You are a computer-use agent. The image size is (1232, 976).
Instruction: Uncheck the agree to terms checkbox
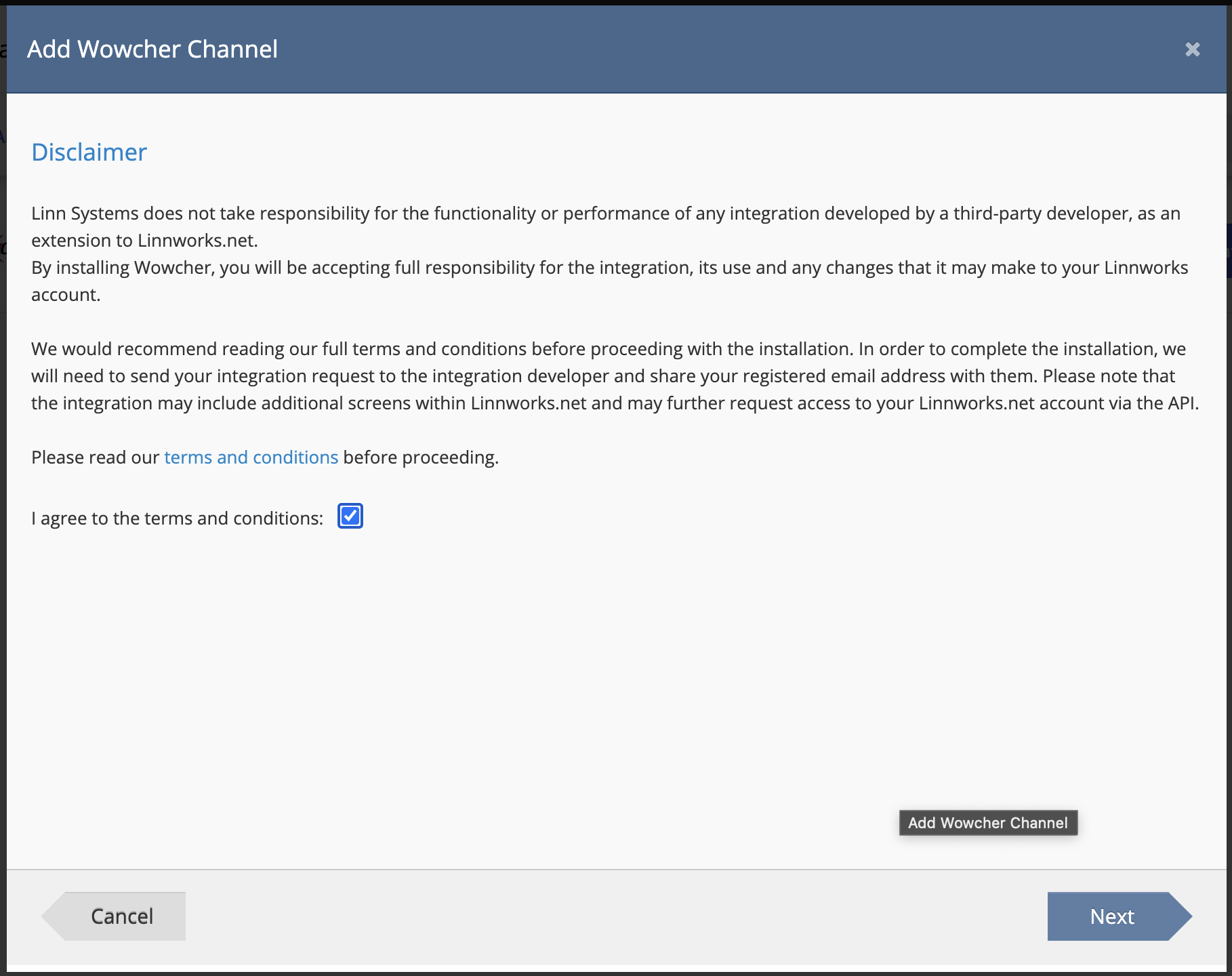350,516
